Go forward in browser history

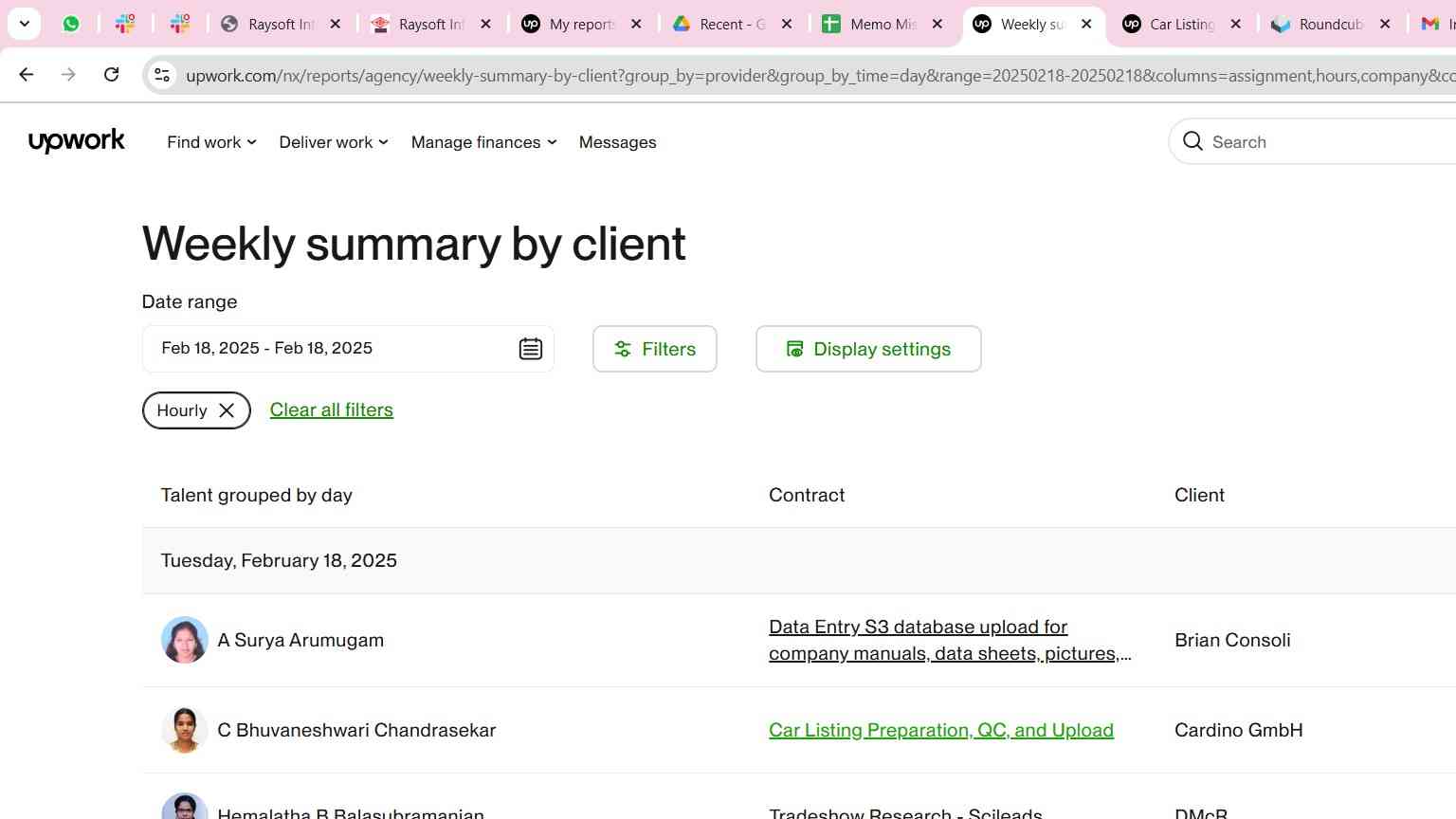click(x=68, y=74)
